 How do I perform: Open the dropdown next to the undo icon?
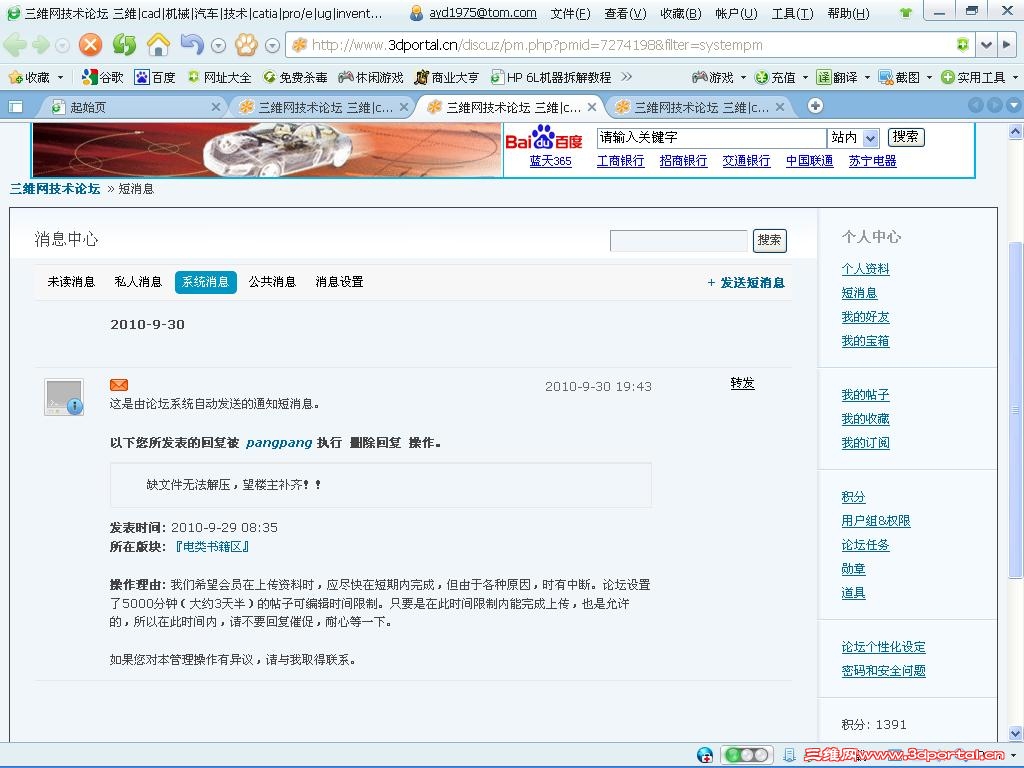click(x=219, y=46)
